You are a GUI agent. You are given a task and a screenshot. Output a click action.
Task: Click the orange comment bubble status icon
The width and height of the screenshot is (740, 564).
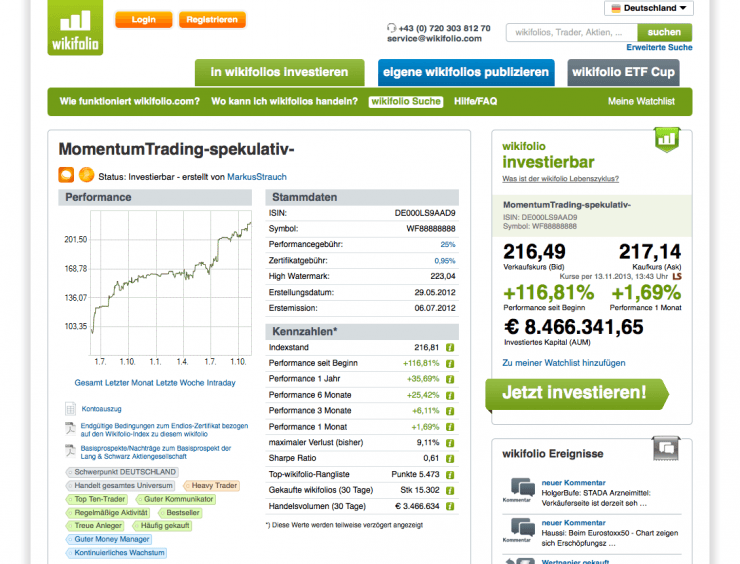[66, 175]
